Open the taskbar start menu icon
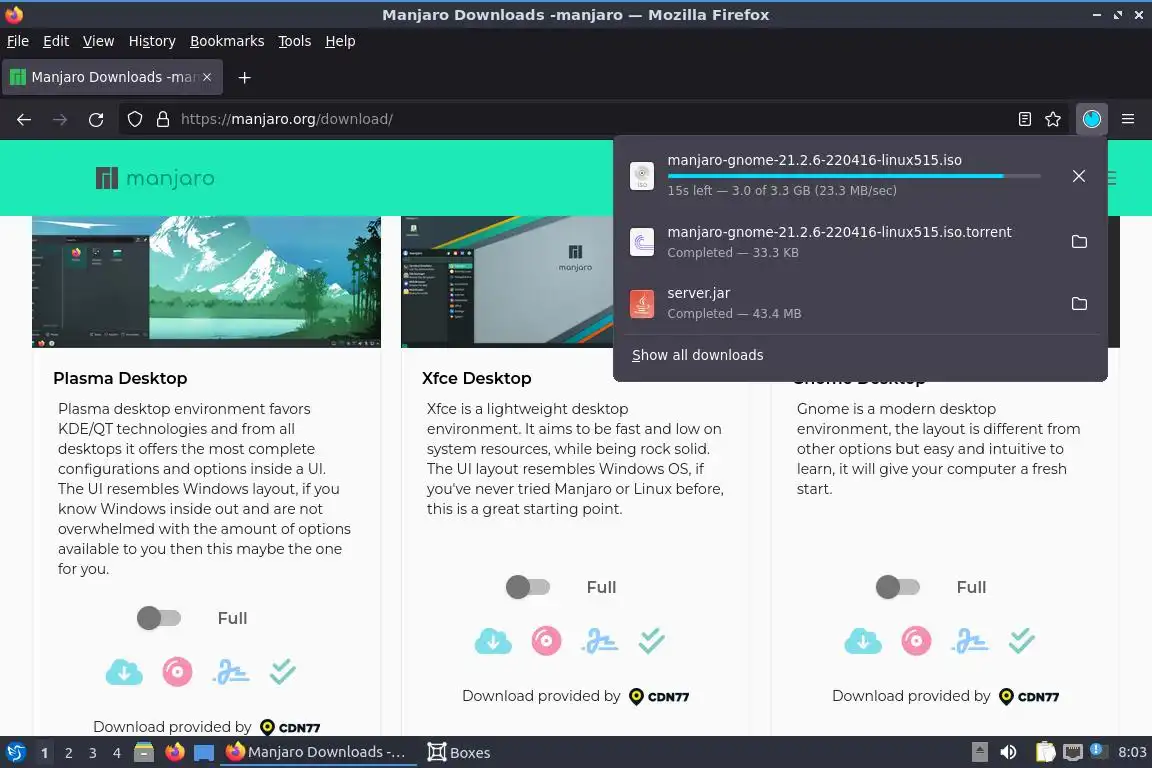The height and width of the screenshot is (768, 1152). click(x=15, y=753)
